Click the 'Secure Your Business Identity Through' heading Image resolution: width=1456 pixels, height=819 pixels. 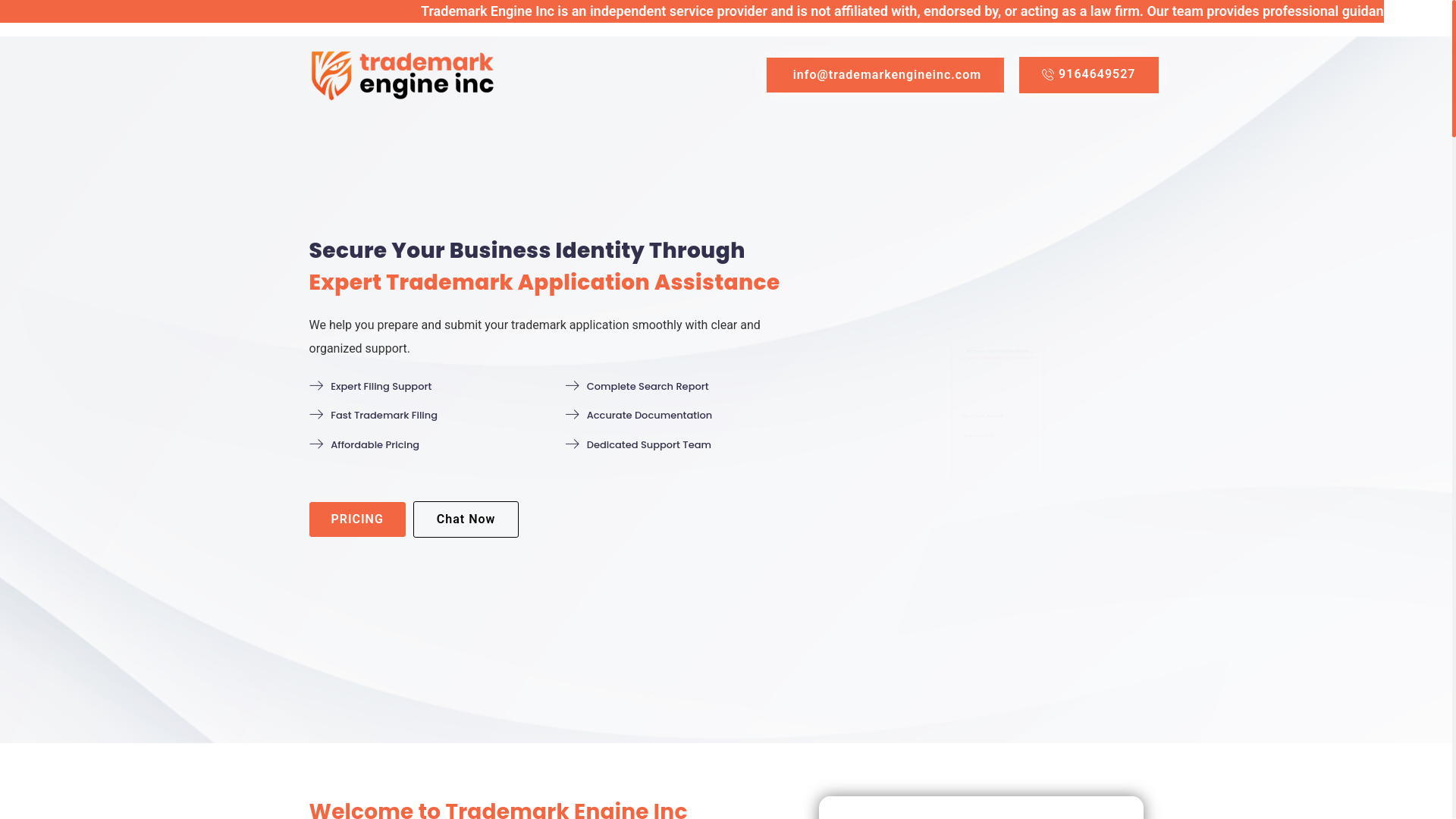click(527, 250)
